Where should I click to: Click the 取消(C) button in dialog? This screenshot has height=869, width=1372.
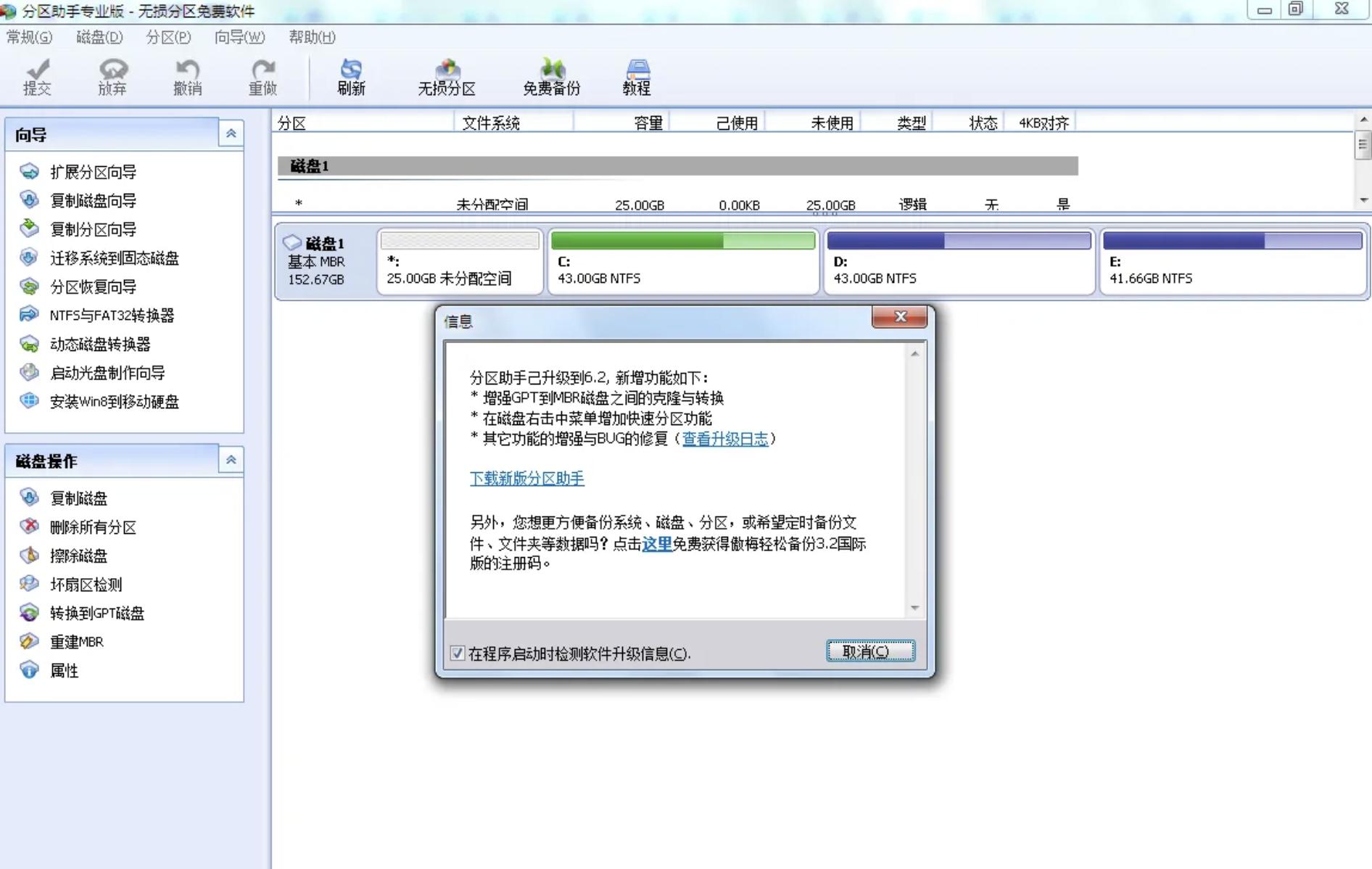coord(870,651)
